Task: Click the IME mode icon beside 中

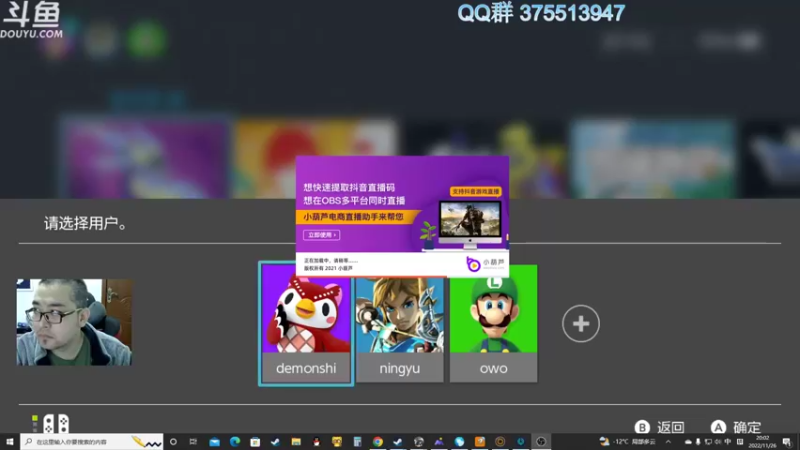Action: (740, 442)
